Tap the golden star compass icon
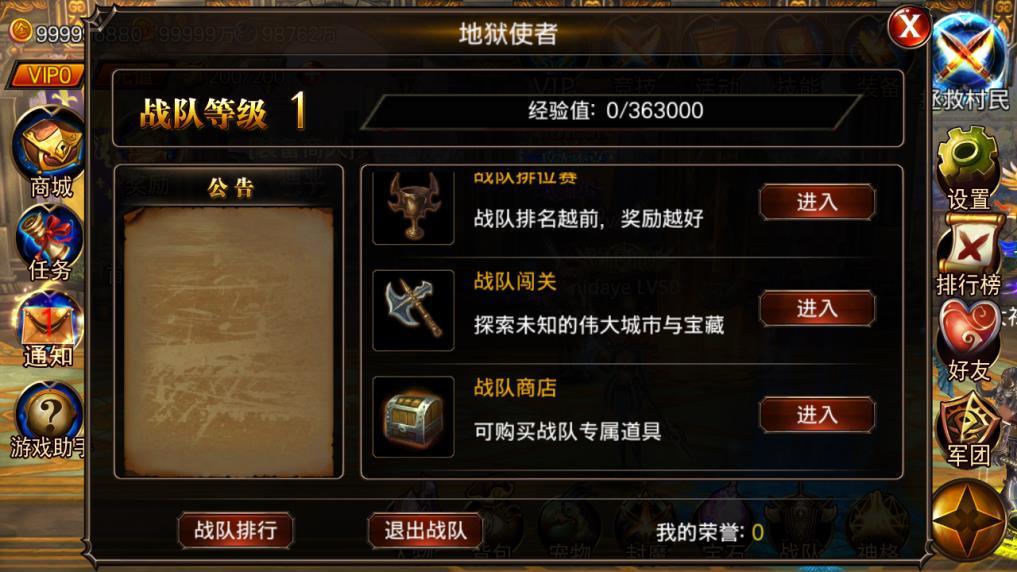The height and width of the screenshot is (572, 1017). [969, 520]
